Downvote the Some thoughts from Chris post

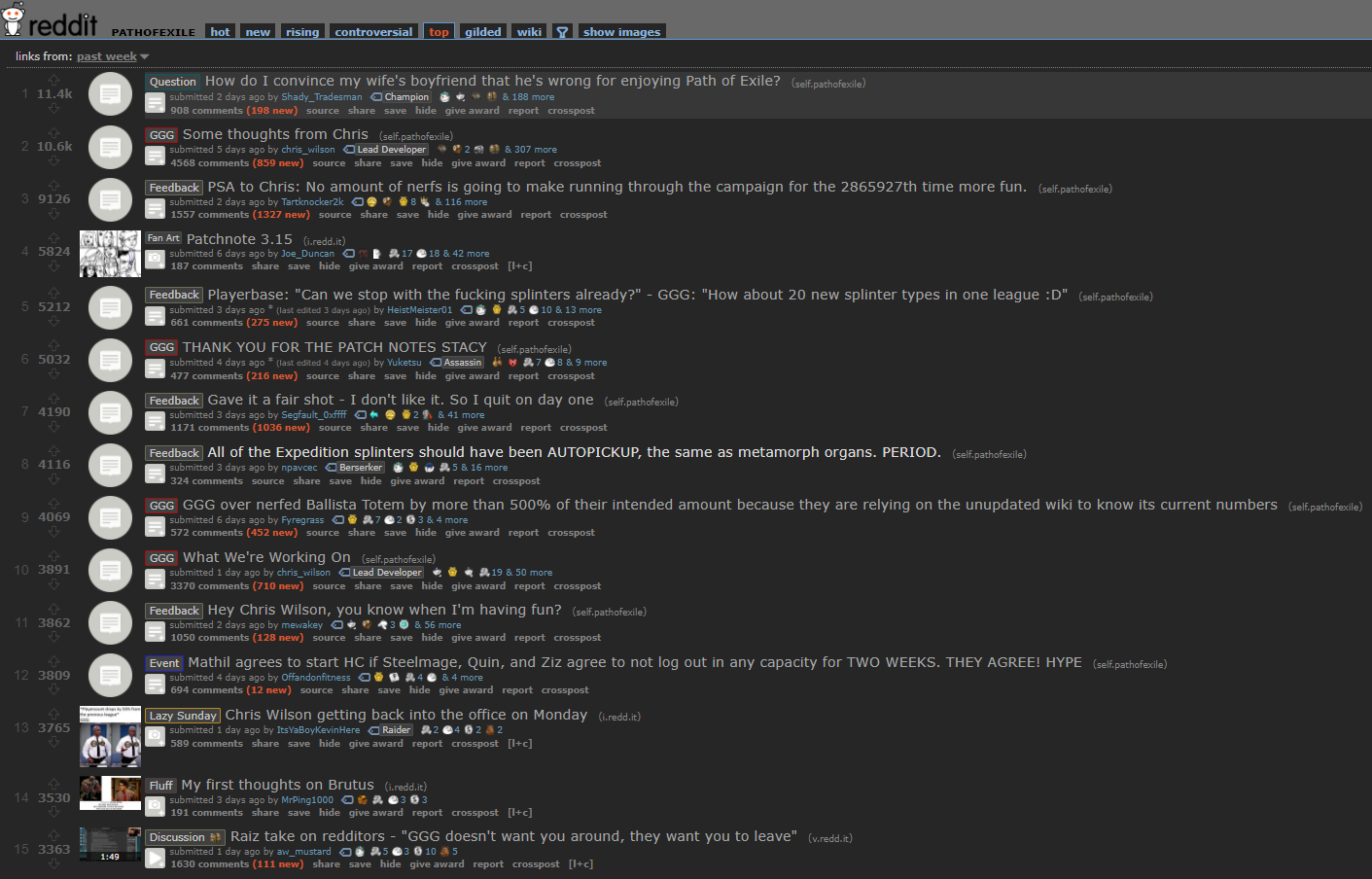(x=53, y=161)
